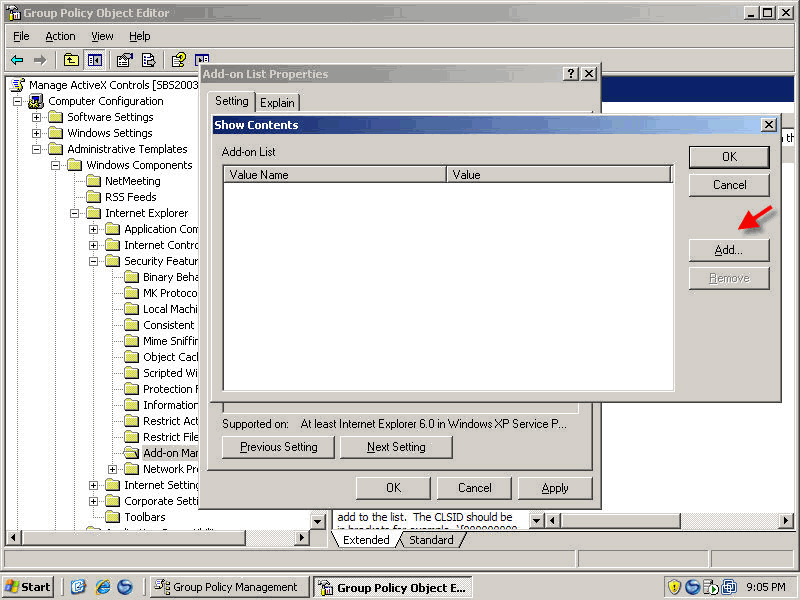The width and height of the screenshot is (800, 600).
Task: Expand the Application Compatibility node
Action: pyautogui.click(x=93, y=230)
